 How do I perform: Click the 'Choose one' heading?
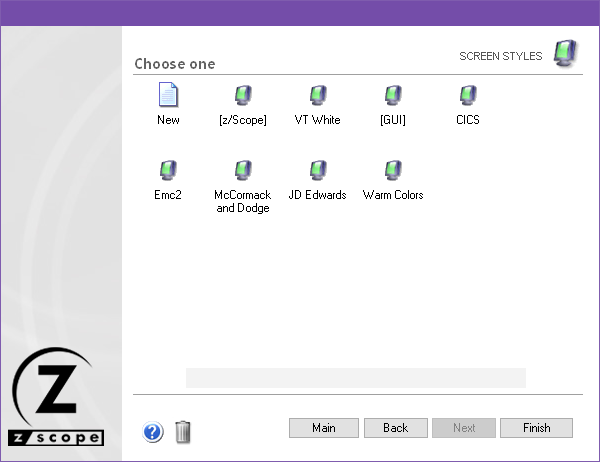[175, 64]
